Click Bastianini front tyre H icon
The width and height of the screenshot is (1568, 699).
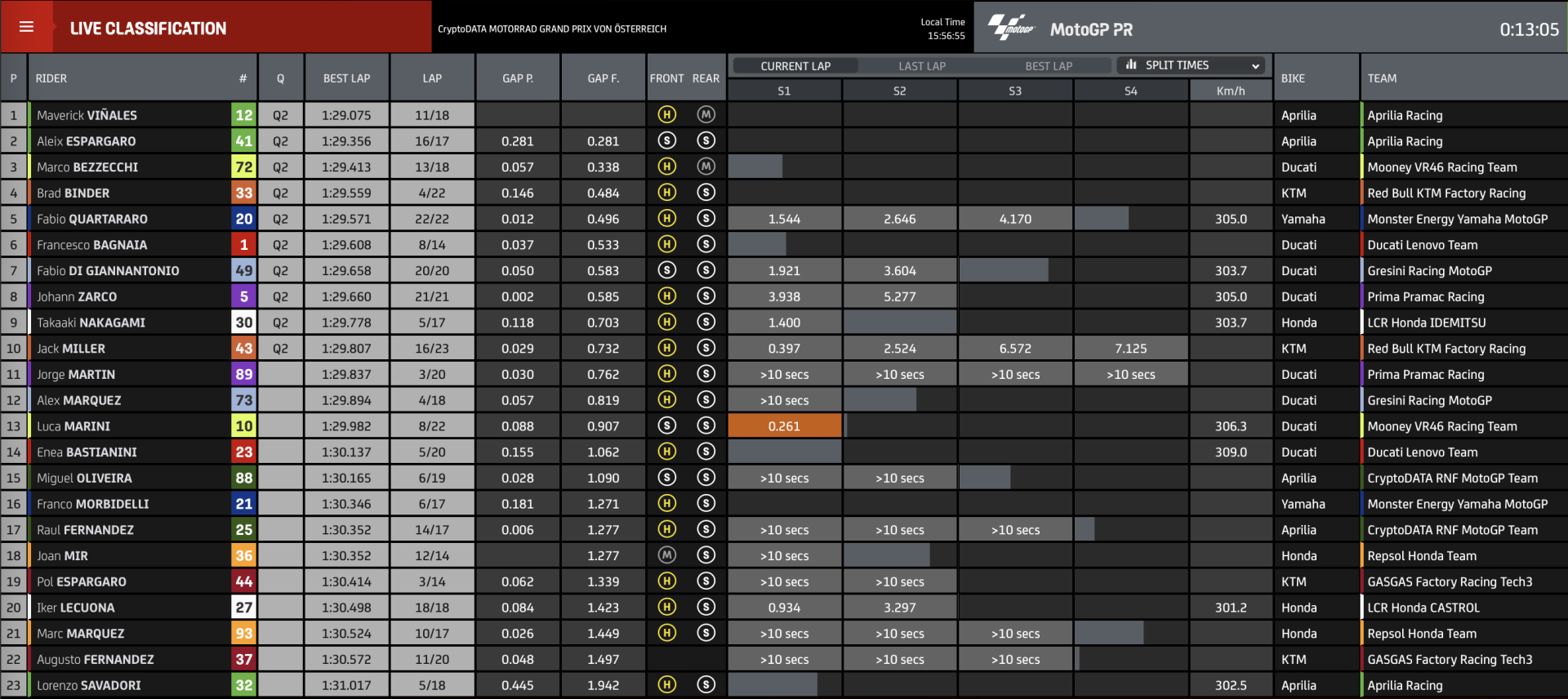666,452
